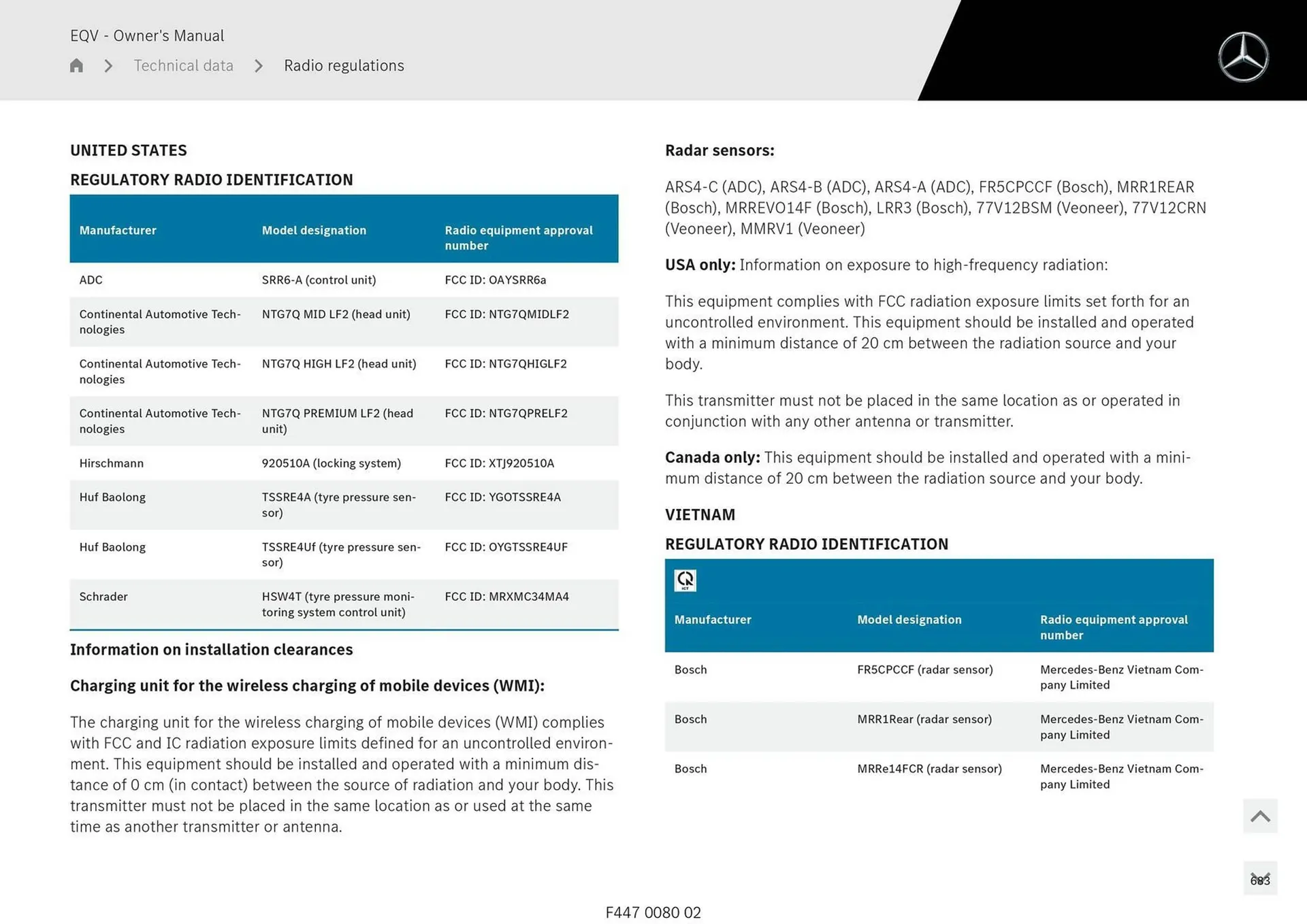
Task: Click the up chevron scroll button
Action: tap(1260, 816)
